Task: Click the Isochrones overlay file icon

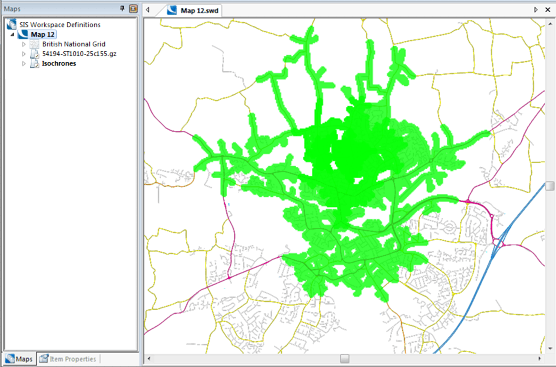Action: [34, 64]
